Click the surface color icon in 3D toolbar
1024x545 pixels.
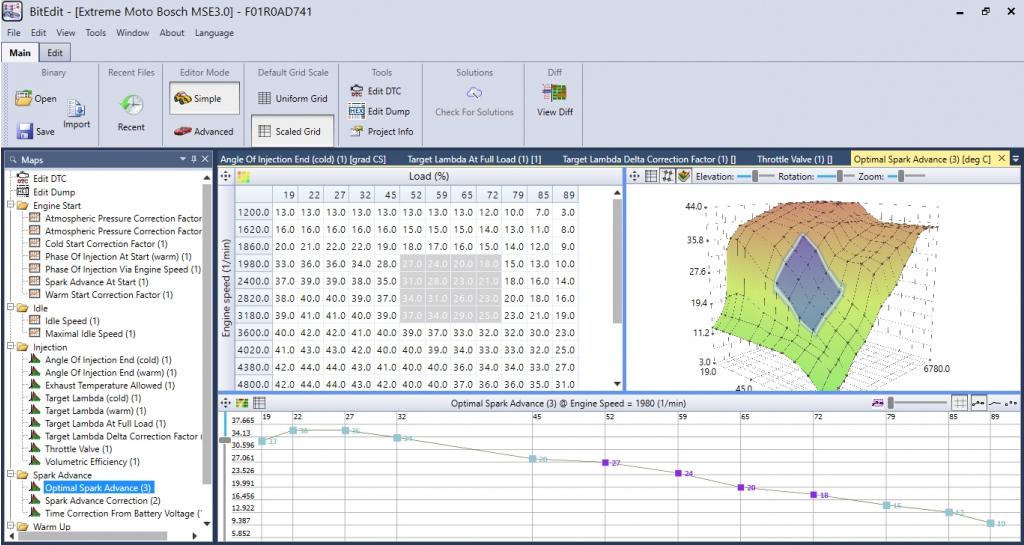684,176
